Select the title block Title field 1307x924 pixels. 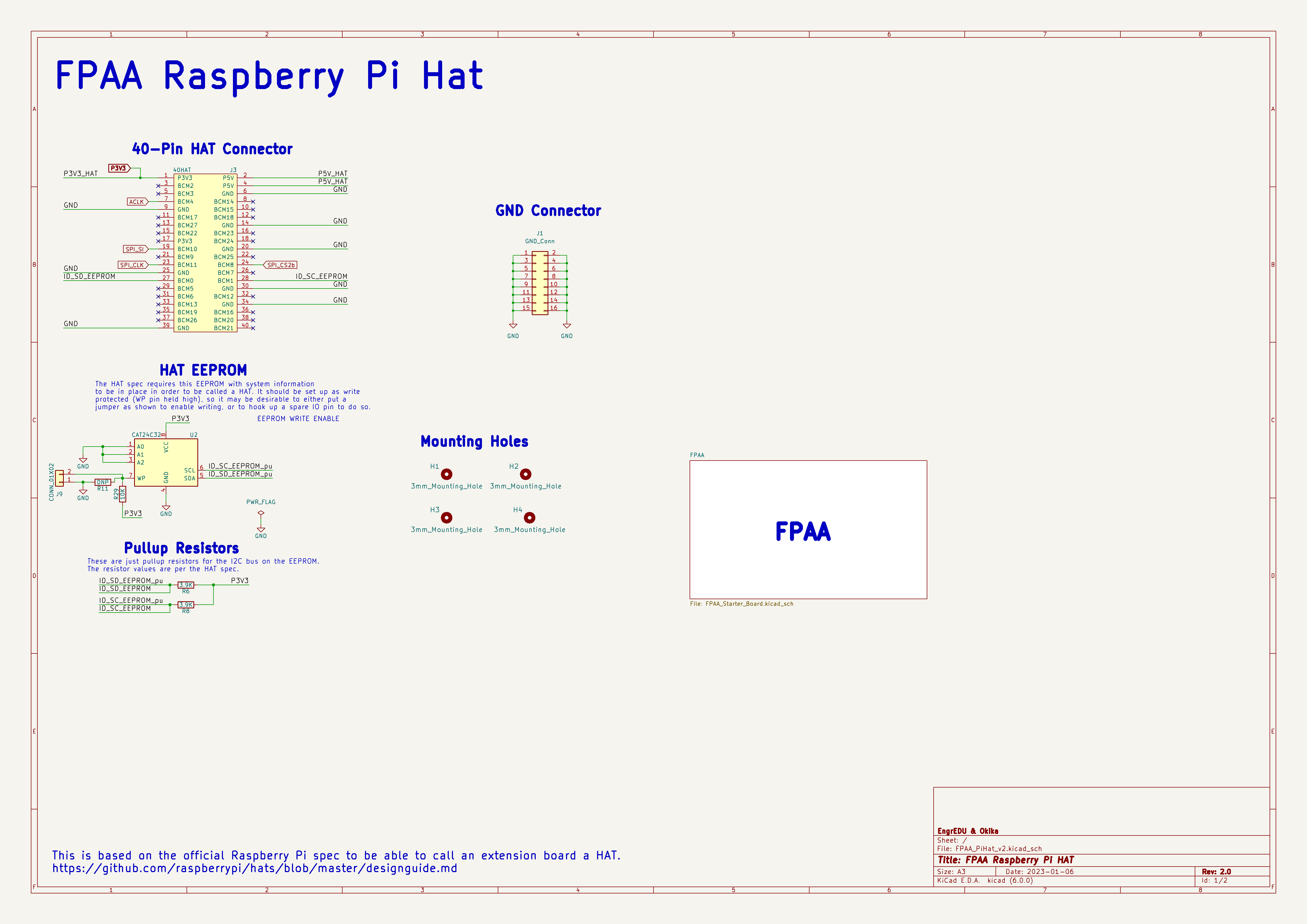1005,860
